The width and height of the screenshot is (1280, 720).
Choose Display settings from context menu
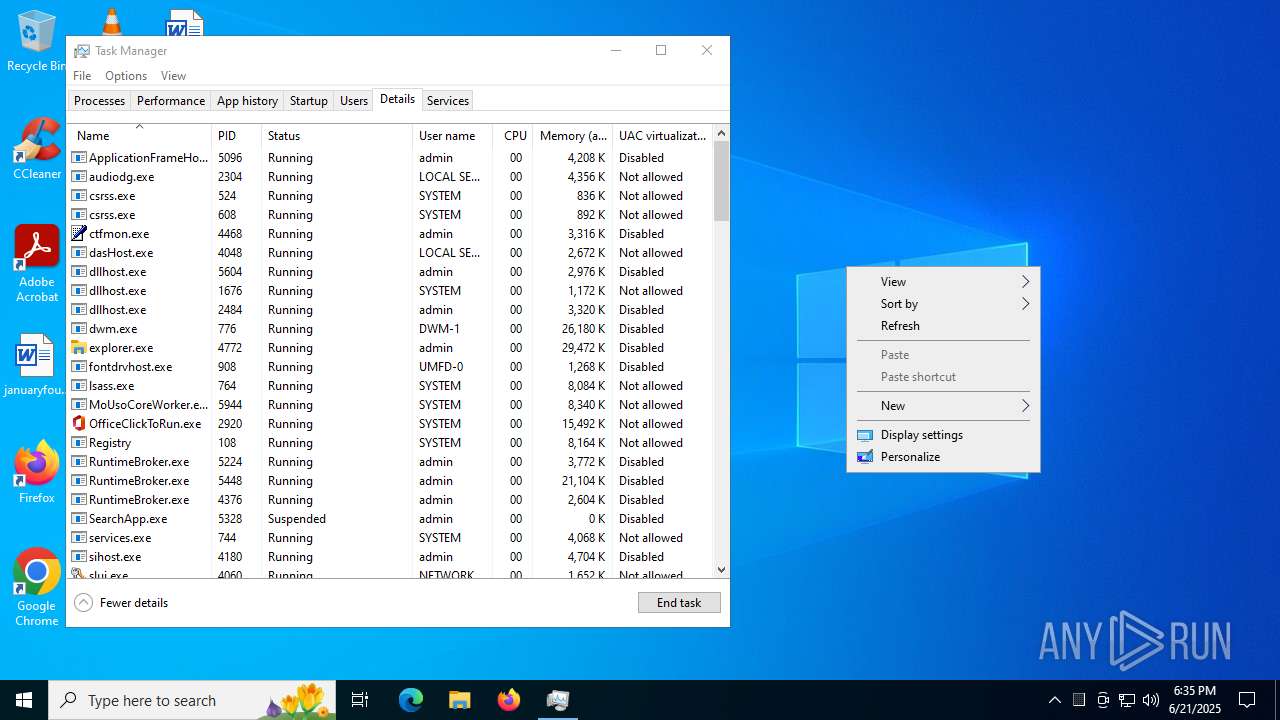943,435
